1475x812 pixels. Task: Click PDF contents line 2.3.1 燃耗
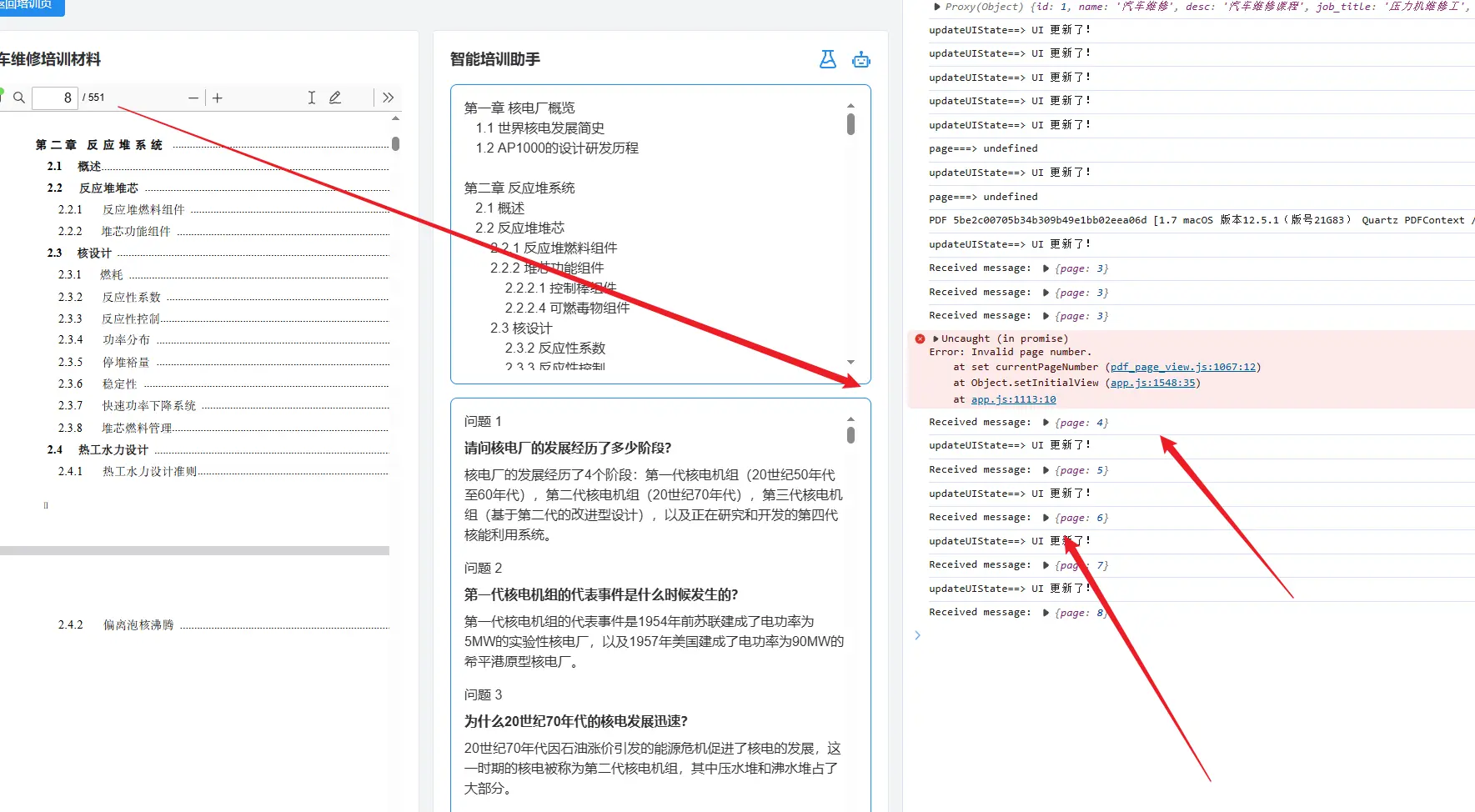pyautogui.click(x=223, y=274)
